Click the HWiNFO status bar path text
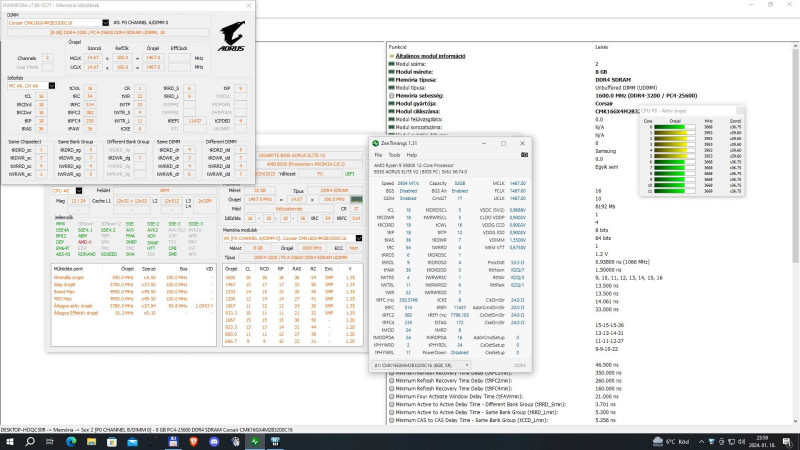This screenshot has height=450, width=800. (147, 430)
